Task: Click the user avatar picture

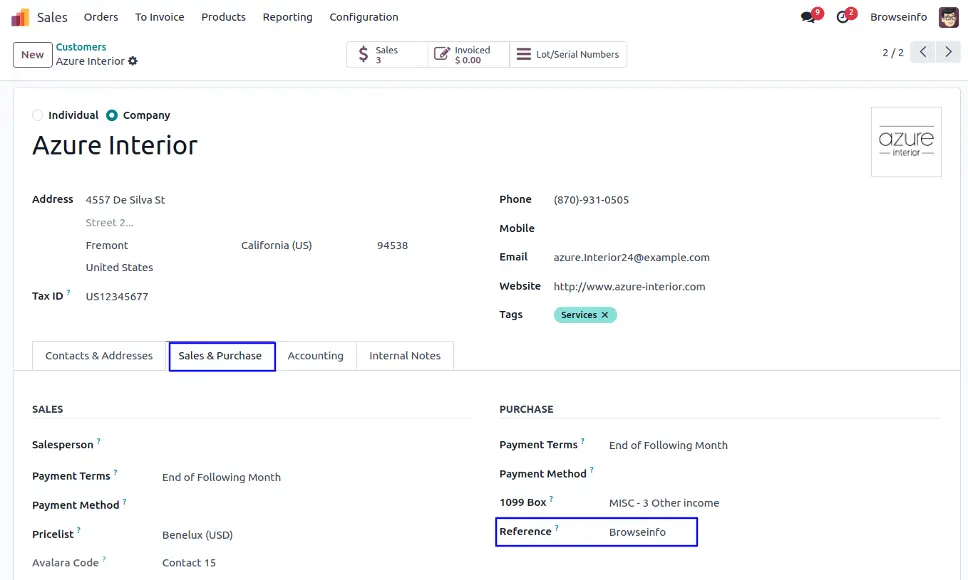Action: [947, 17]
